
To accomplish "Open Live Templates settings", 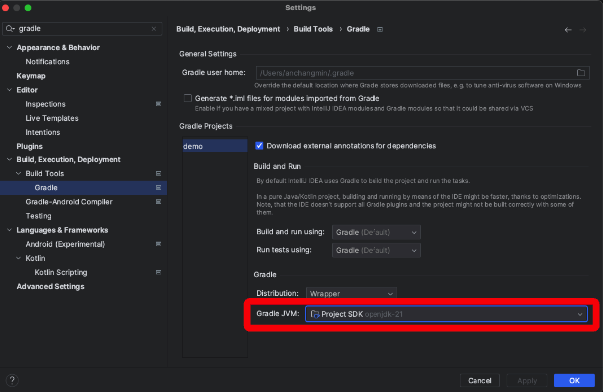I will point(52,118).
